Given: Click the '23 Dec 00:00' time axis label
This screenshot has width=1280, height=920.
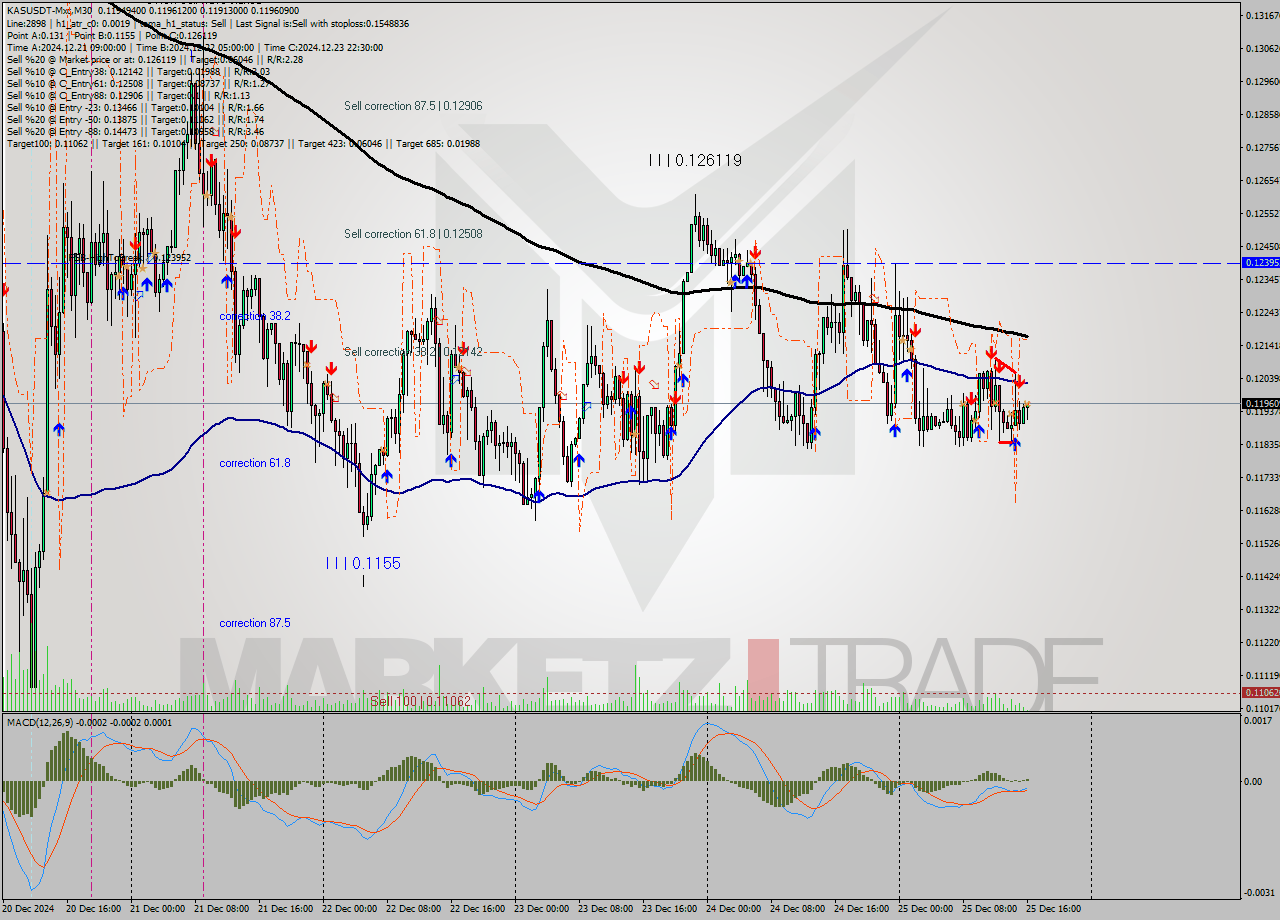Looking at the screenshot, I should (x=541, y=909).
